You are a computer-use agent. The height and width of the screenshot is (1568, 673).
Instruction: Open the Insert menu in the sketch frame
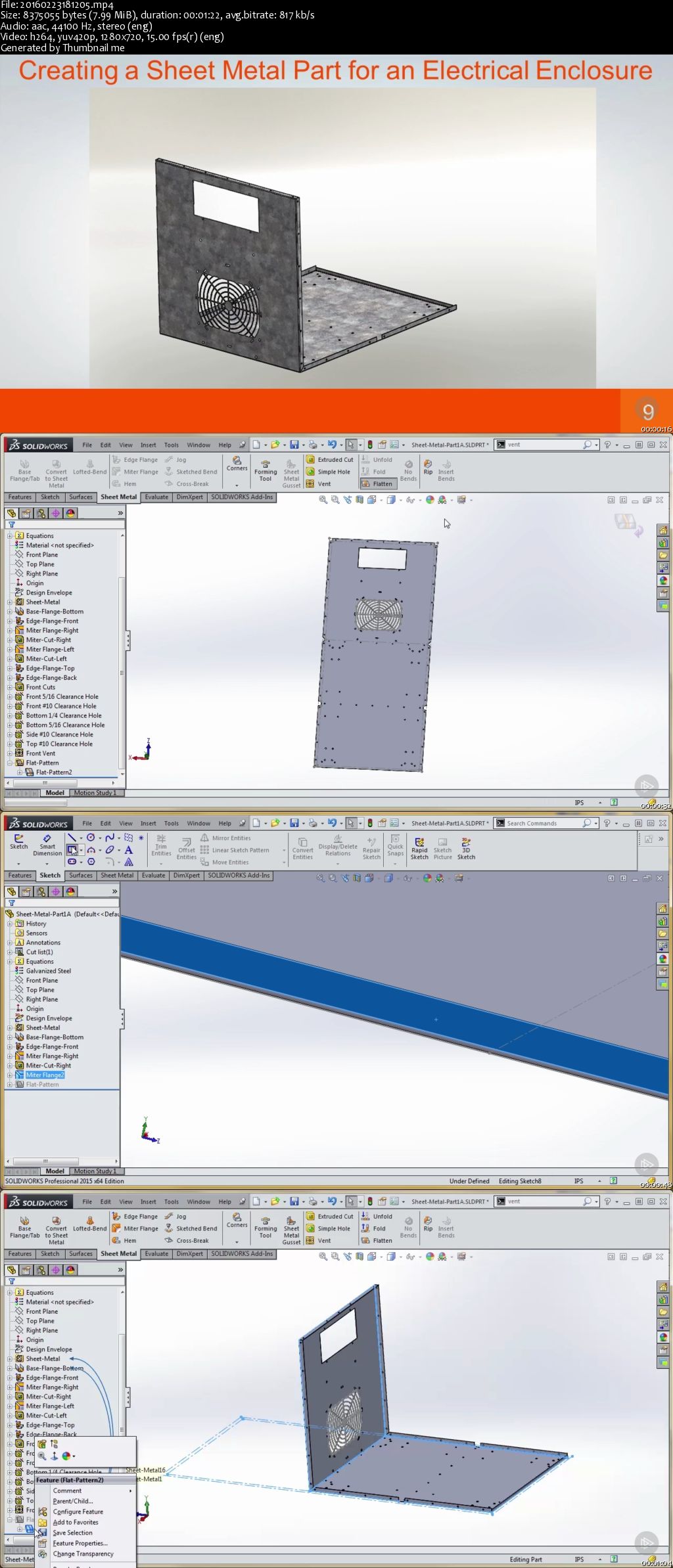[x=149, y=823]
